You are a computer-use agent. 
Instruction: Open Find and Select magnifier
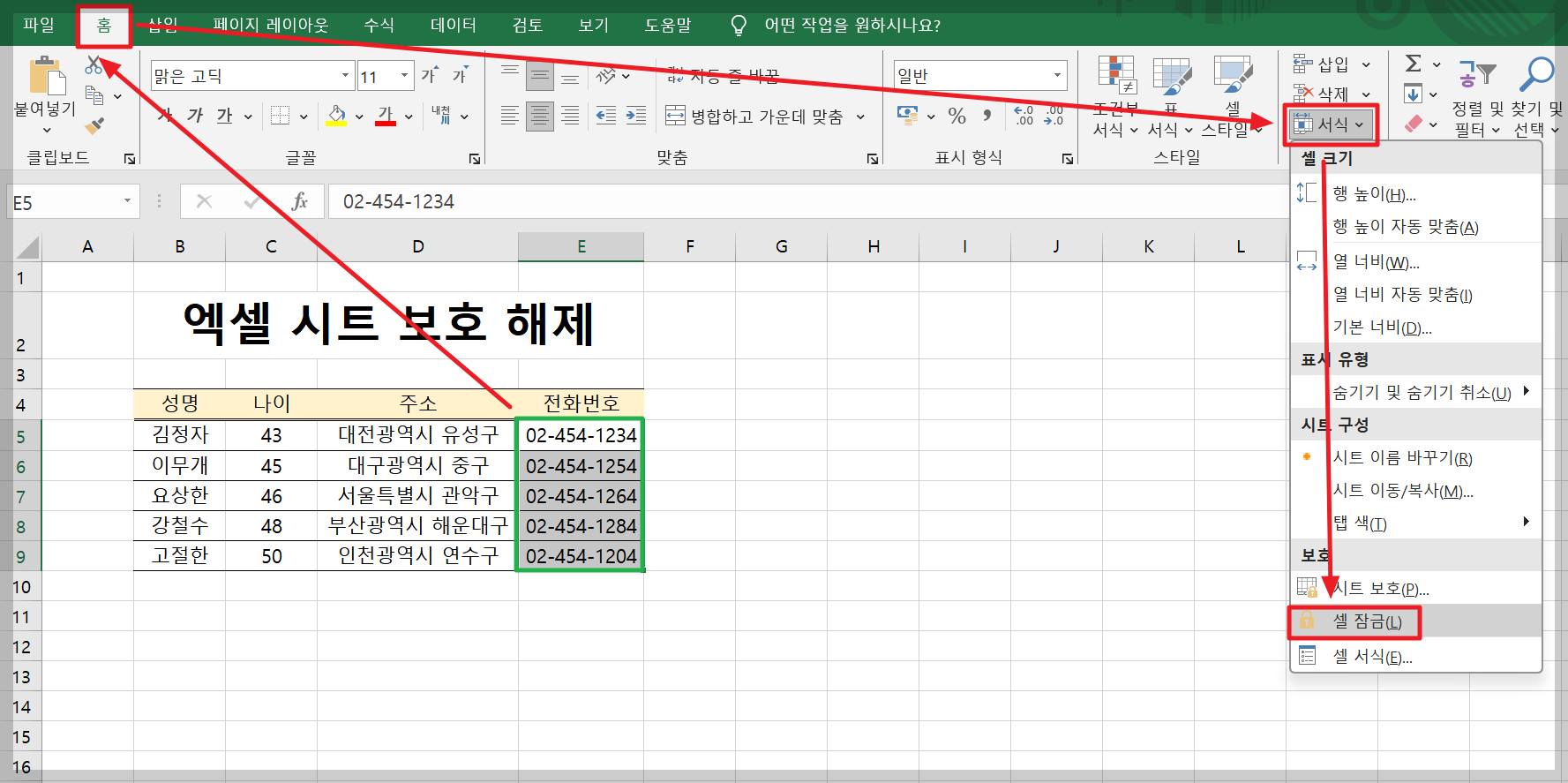pos(1537,95)
